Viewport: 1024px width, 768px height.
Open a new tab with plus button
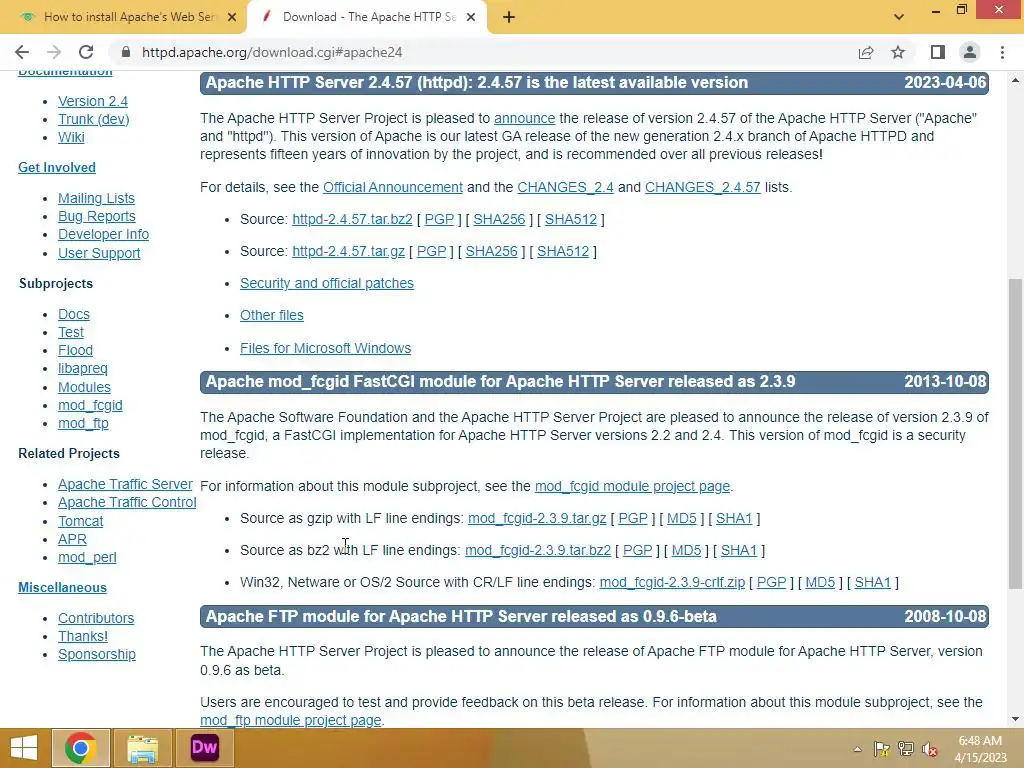[x=509, y=17]
